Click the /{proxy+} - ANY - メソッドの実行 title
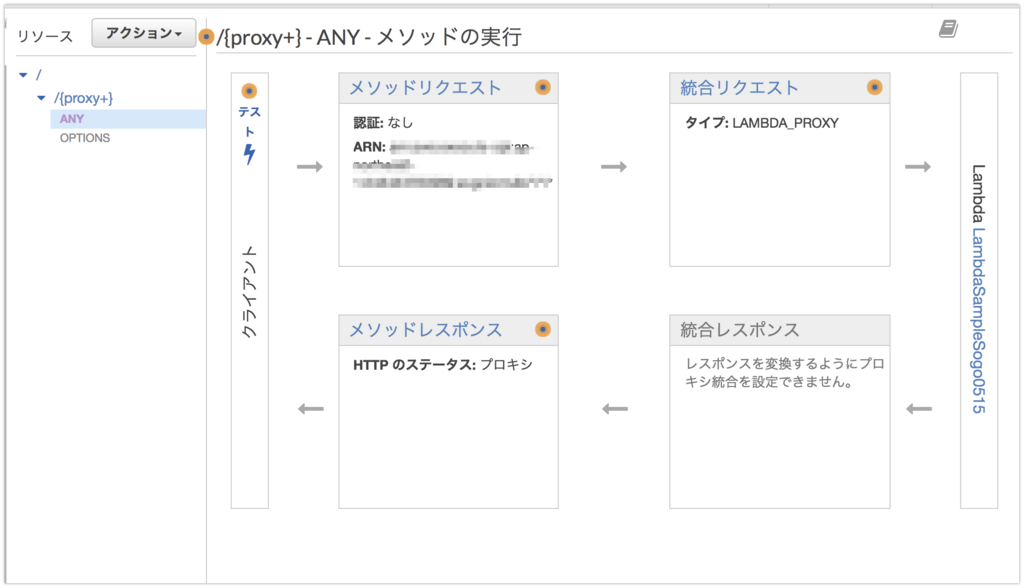Image resolution: width=1024 pixels, height=588 pixels. click(369, 37)
